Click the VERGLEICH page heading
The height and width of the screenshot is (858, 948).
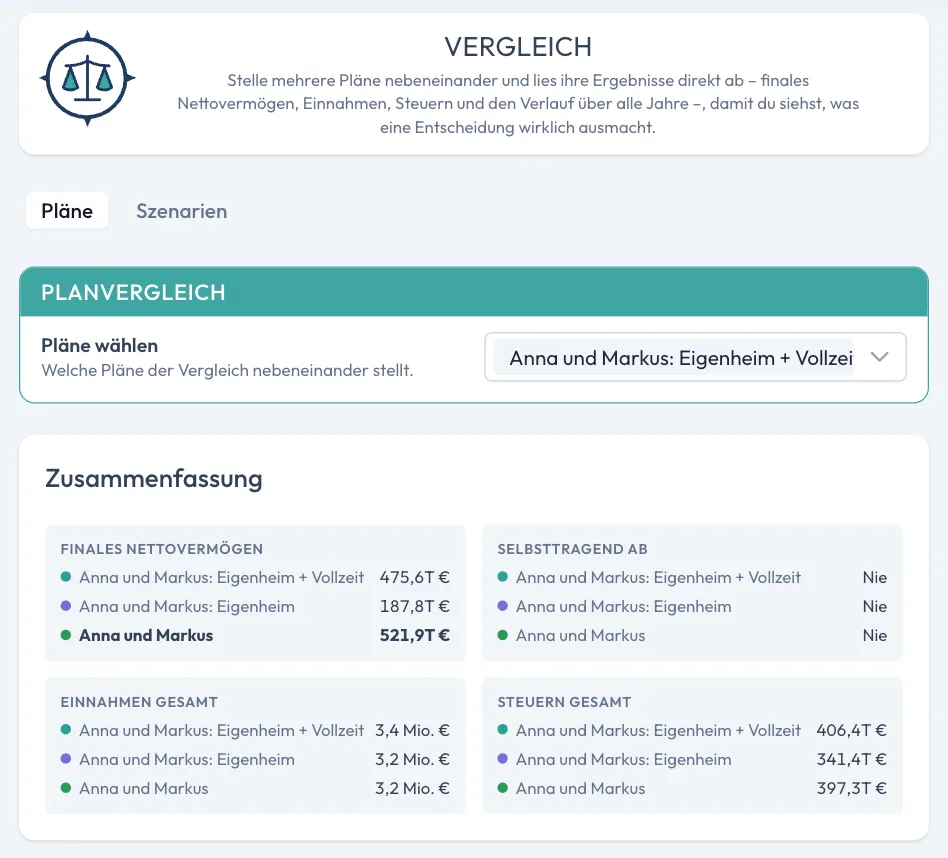pyautogui.click(x=518, y=47)
